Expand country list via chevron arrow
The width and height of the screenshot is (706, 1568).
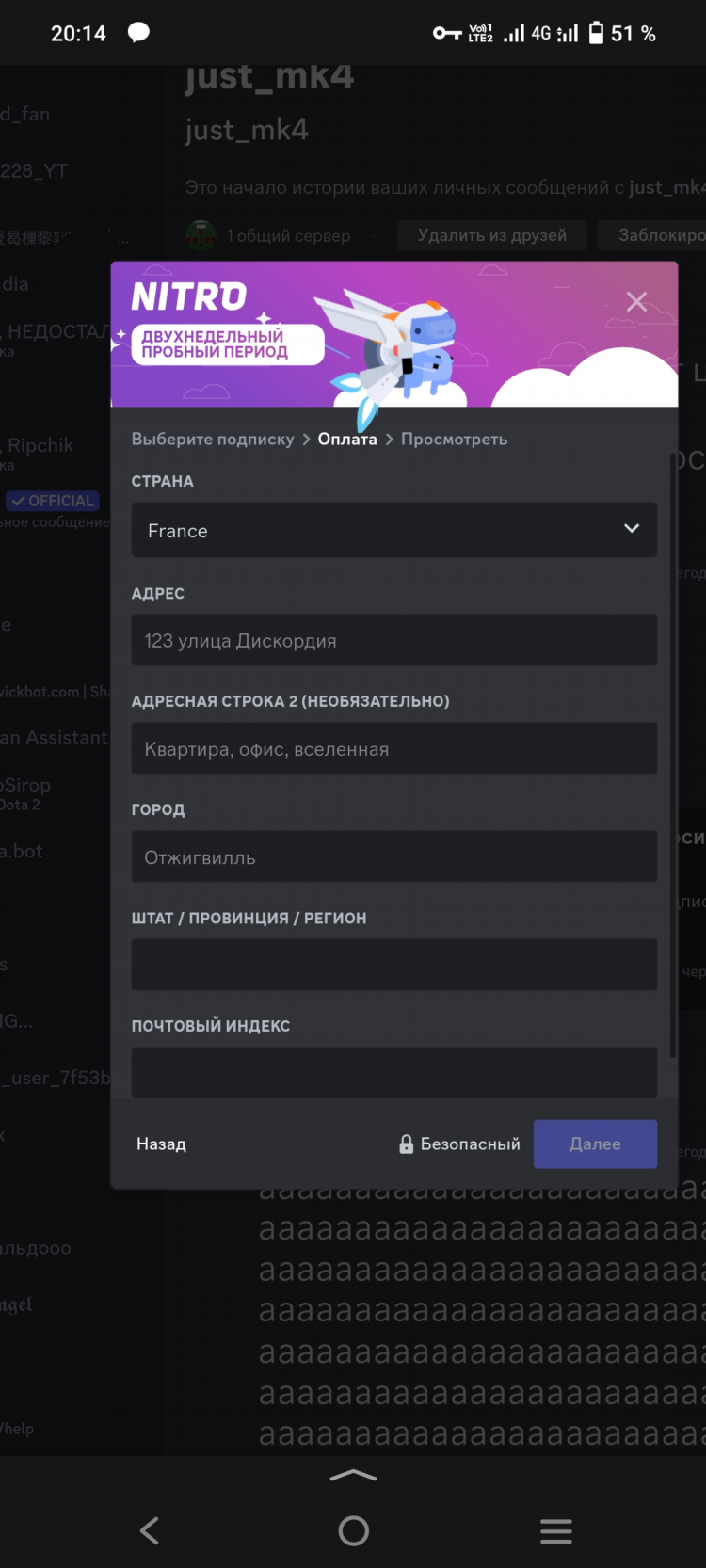click(x=632, y=529)
